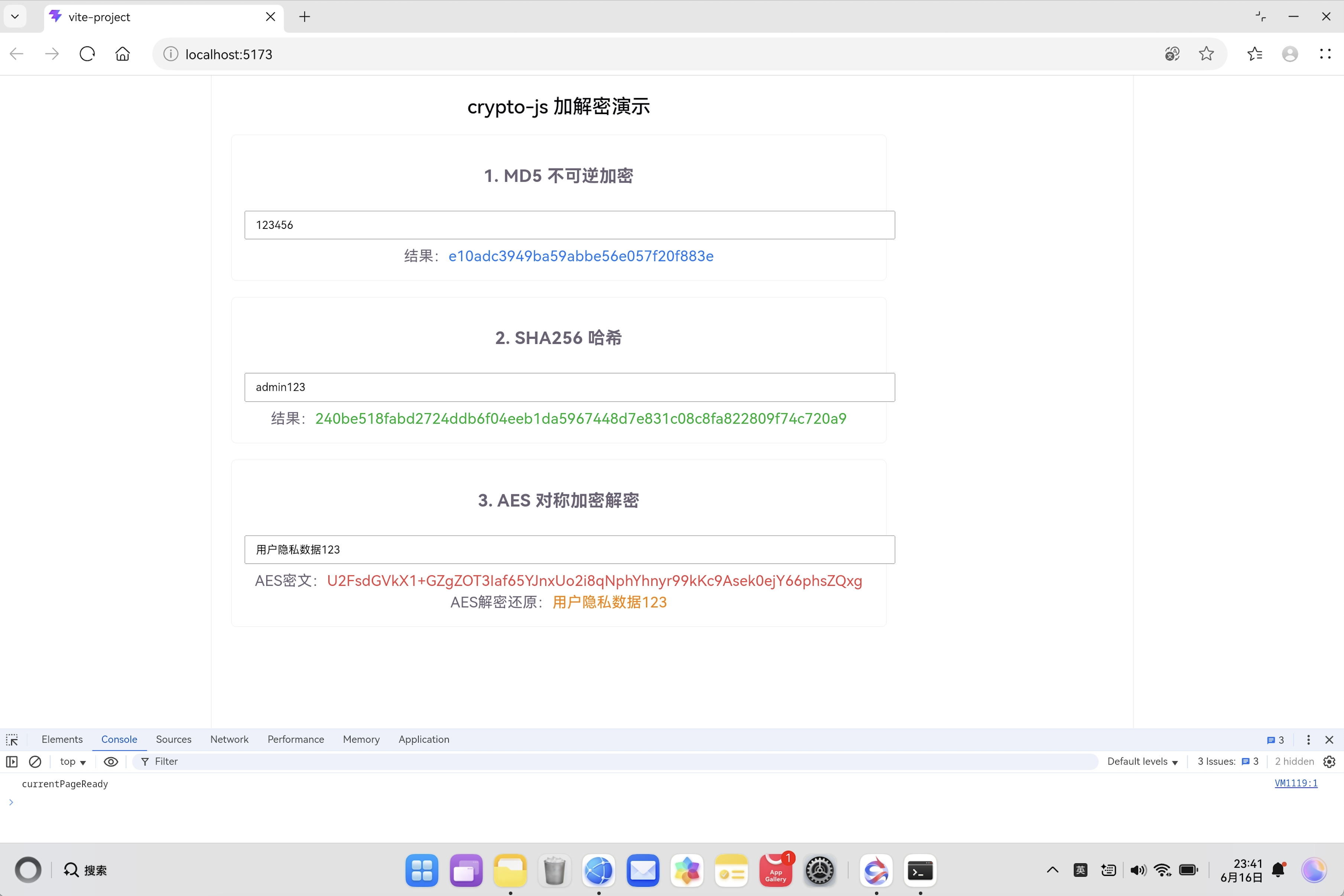Open a new tab with the plus button
The height and width of the screenshot is (896, 1344).
[305, 17]
